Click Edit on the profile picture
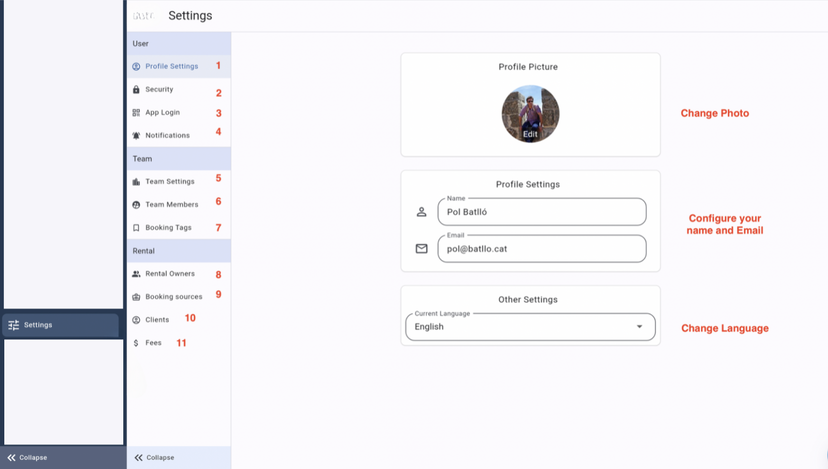The height and width of the screenshot is (469, 828). coord(530,133)
